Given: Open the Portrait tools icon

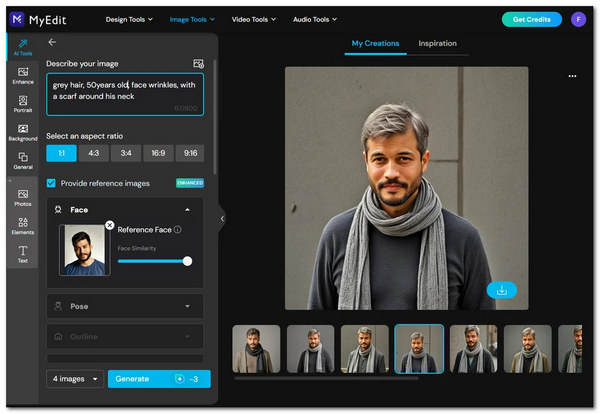Looking at the screenshot, I should point(22,105).
